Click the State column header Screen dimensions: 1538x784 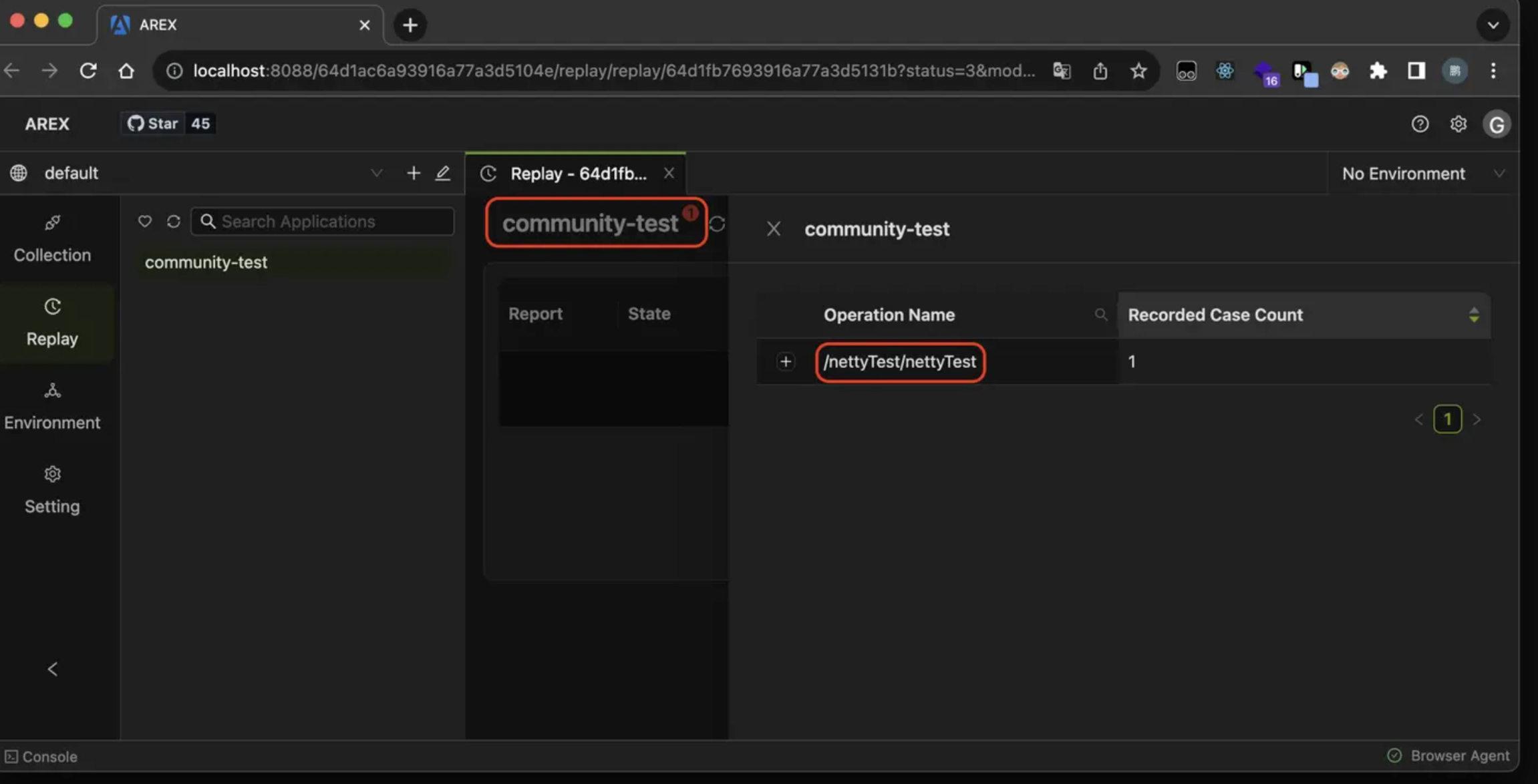coord(649,314)
